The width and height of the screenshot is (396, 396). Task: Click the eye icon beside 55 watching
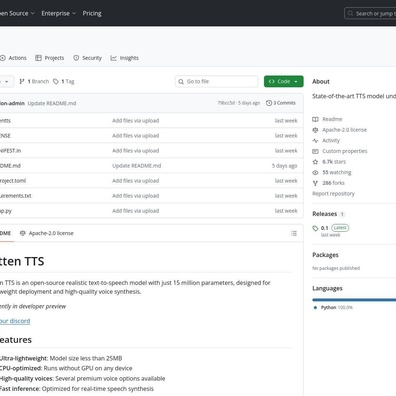pyautogui.click(x=315, y=173)
